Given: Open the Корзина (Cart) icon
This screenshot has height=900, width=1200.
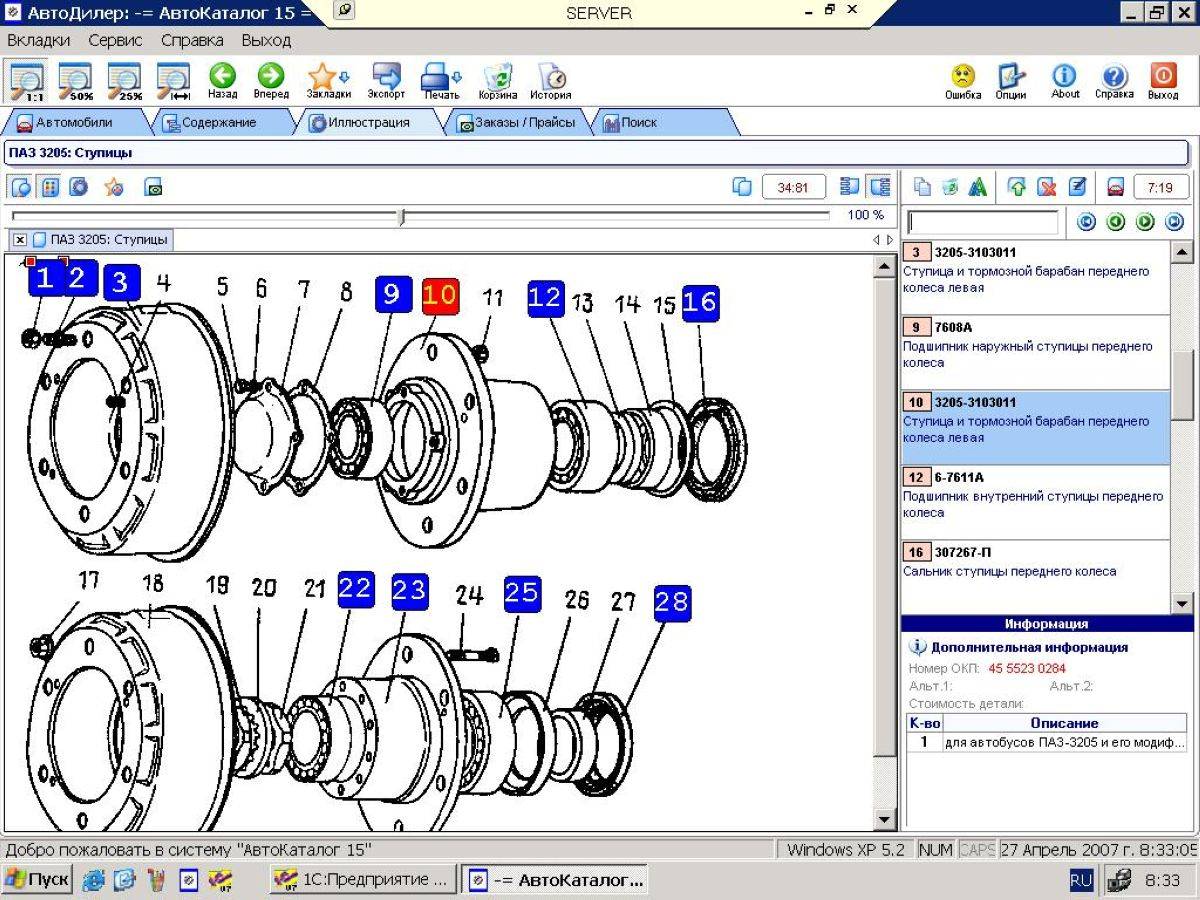Looking at the screenshot, I should (x=498, y=81).
